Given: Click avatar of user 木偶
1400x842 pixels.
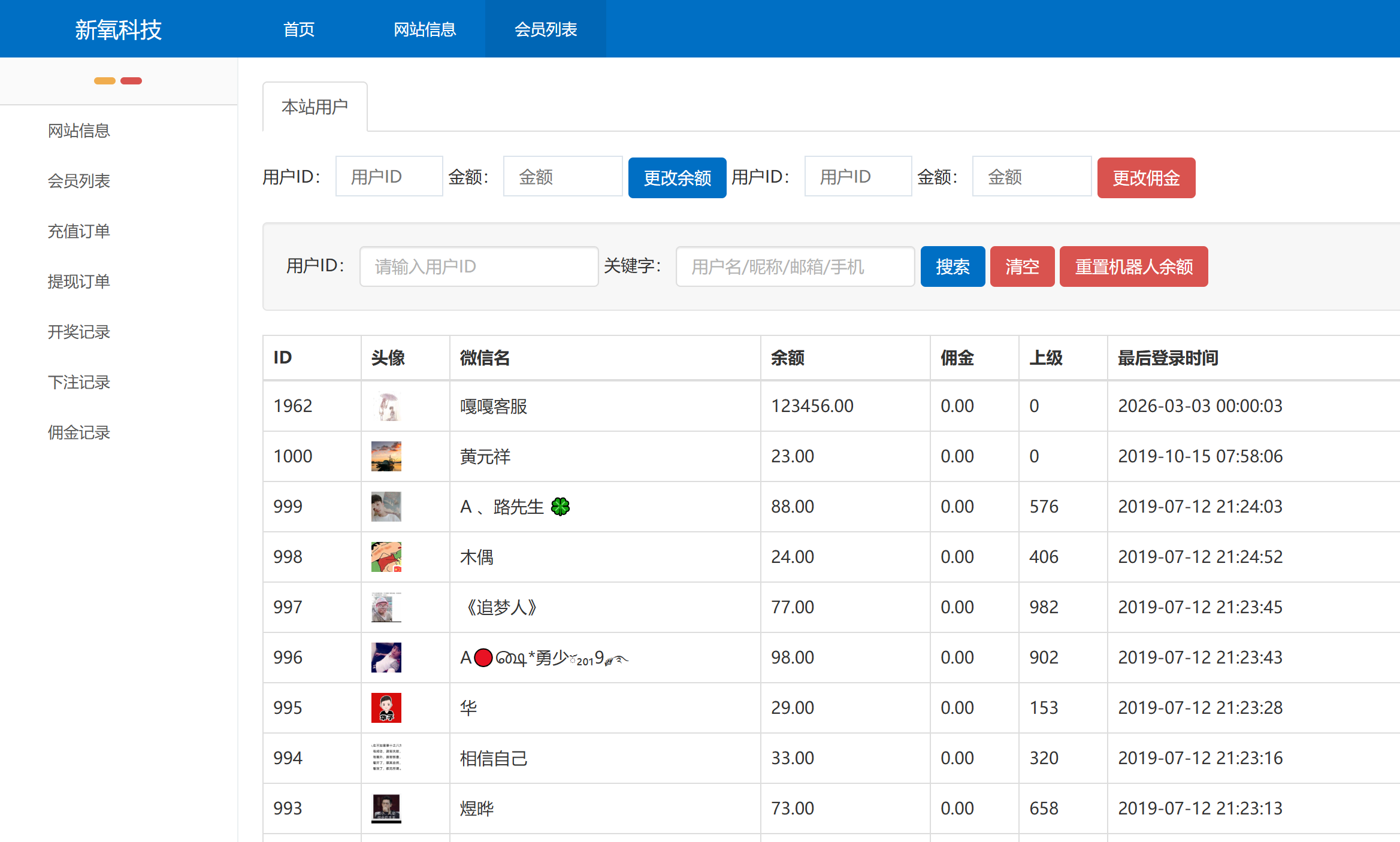Looking at the screenshot, I should click(x=386, y=557).
